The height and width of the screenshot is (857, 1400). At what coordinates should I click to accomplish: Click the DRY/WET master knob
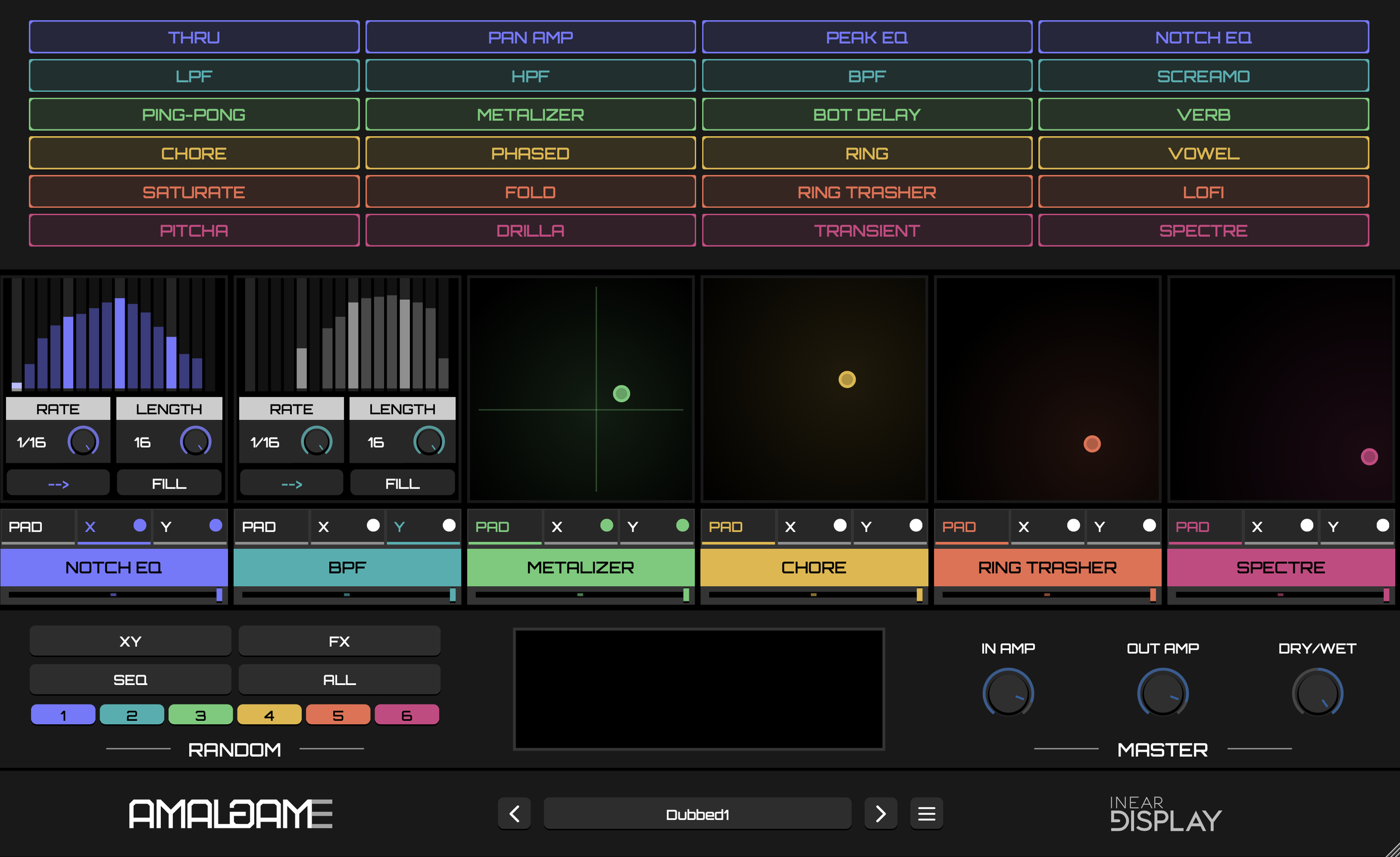1317,693
